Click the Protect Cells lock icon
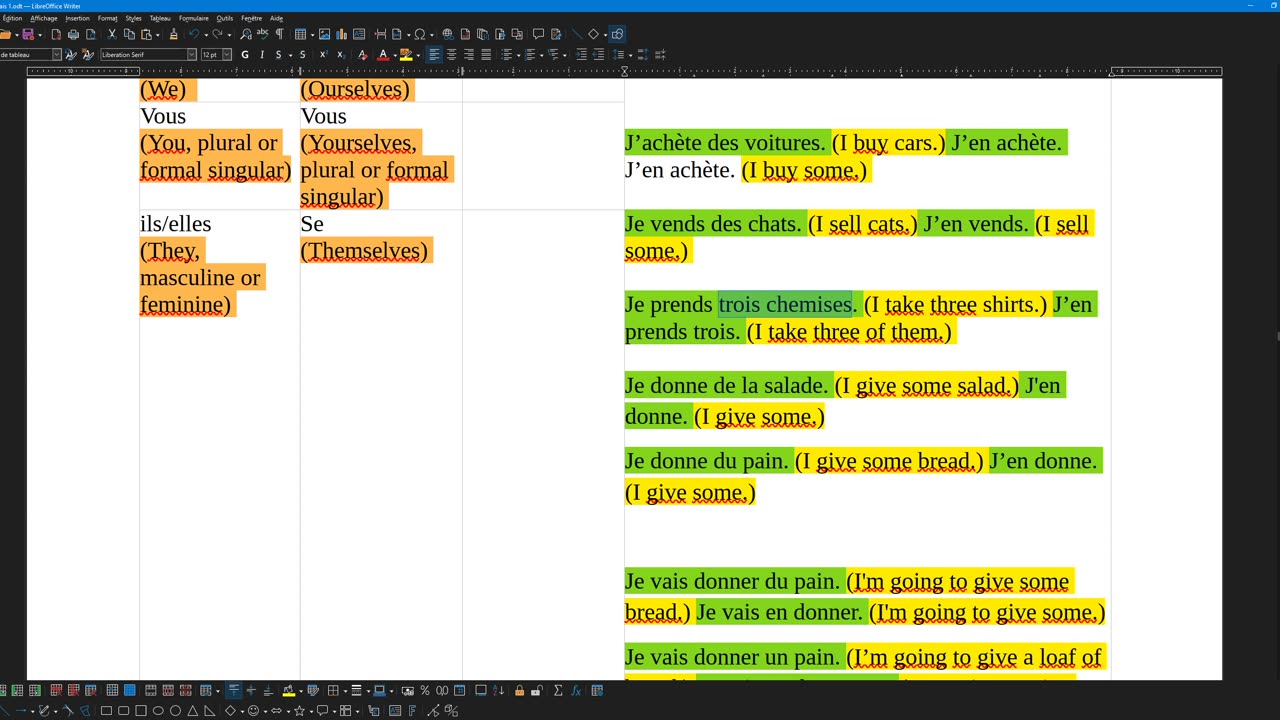This screenshot has width=1280, height=720. tap(519, 690)
